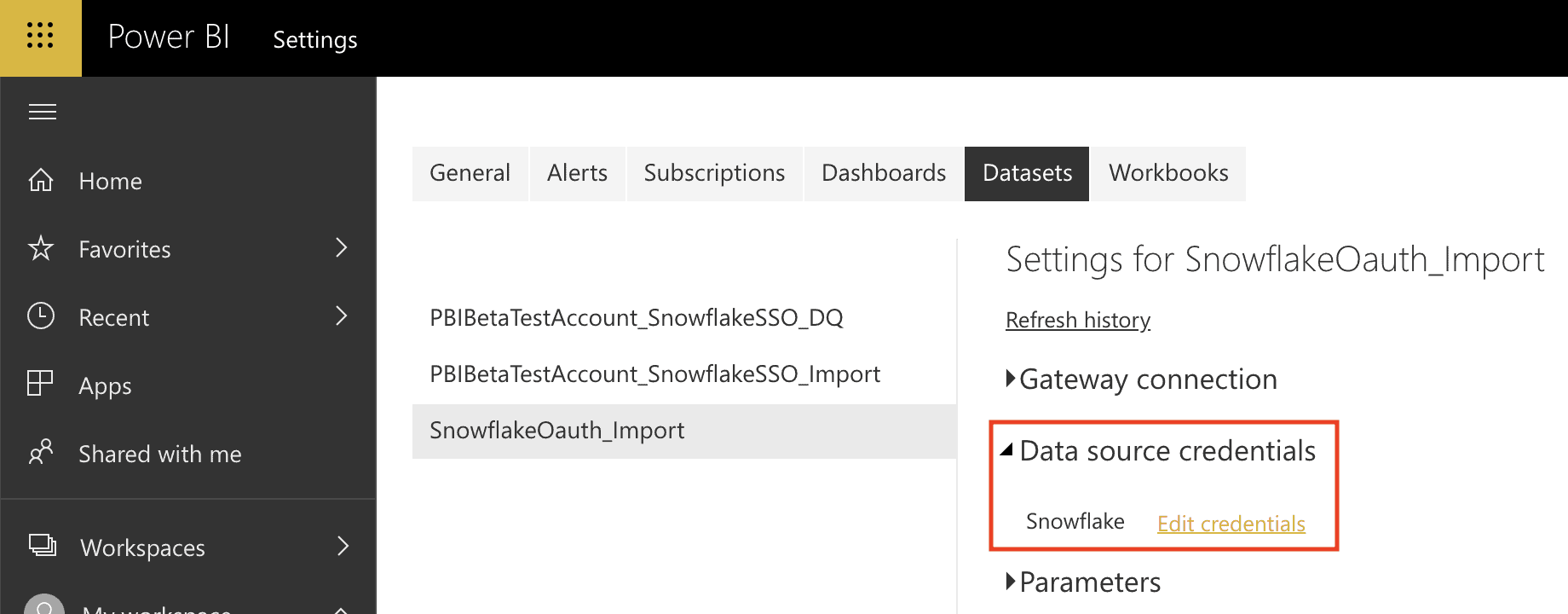Select PBIBetaTestAccount_SnowflakeSSO_DQ dataset
1568x614 pixels.
click(636, 317)
